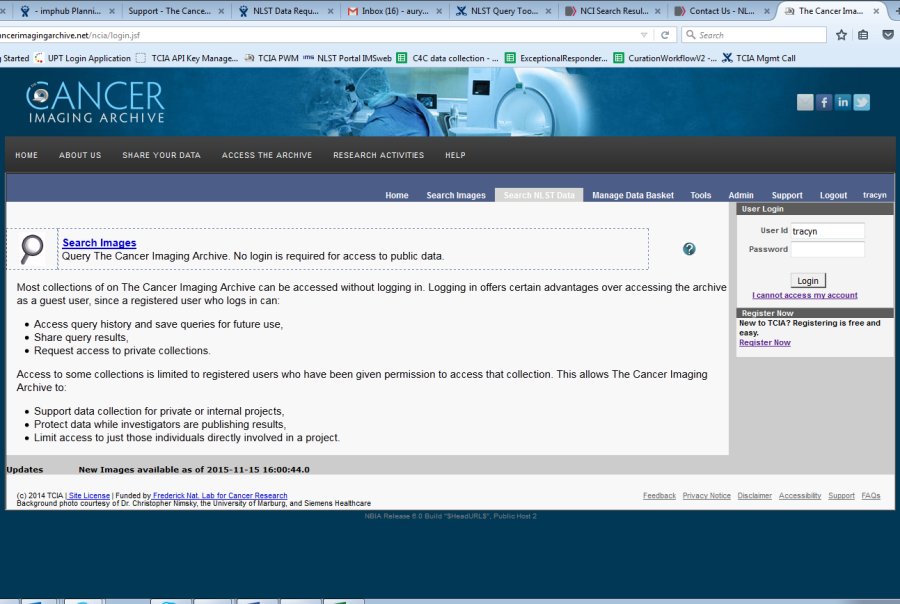Close the 'Inbox (16)' Gmail tab

coord(439,11)
